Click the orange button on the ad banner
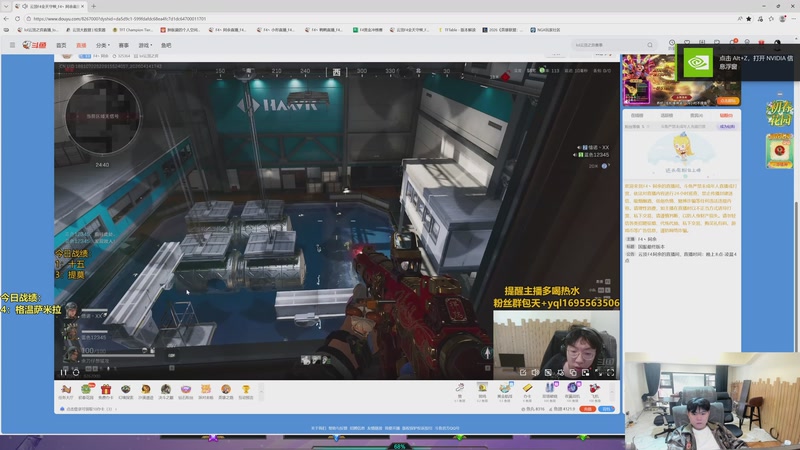This screenshot has width=800, height=450. pos(727,101)
